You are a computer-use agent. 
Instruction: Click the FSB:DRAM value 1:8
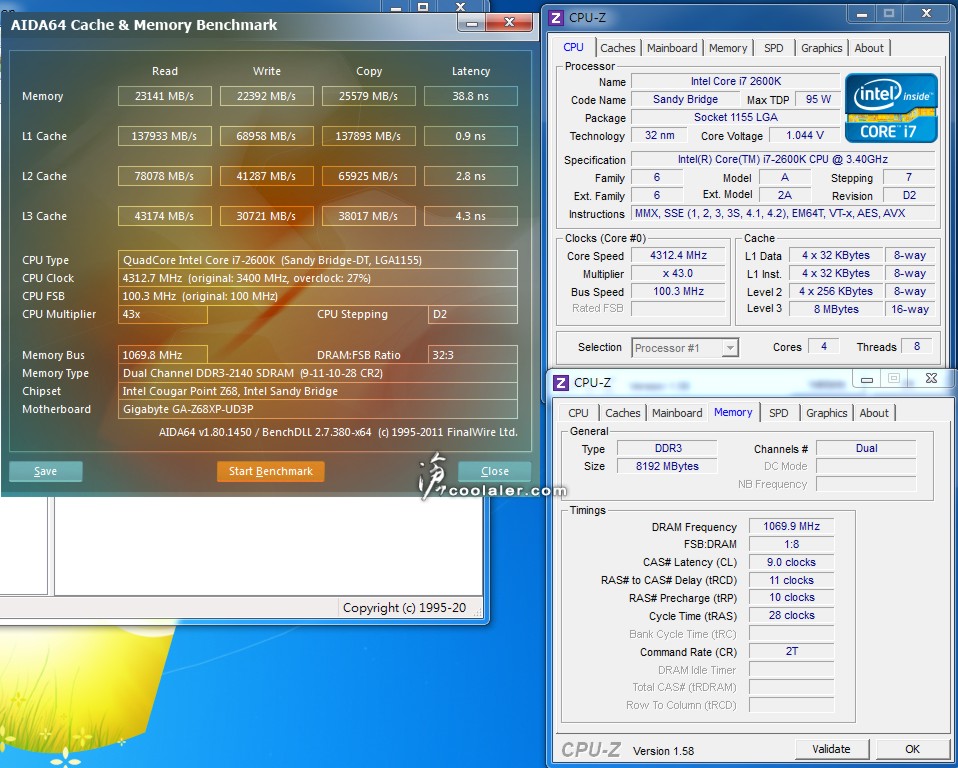click(792, 544)
